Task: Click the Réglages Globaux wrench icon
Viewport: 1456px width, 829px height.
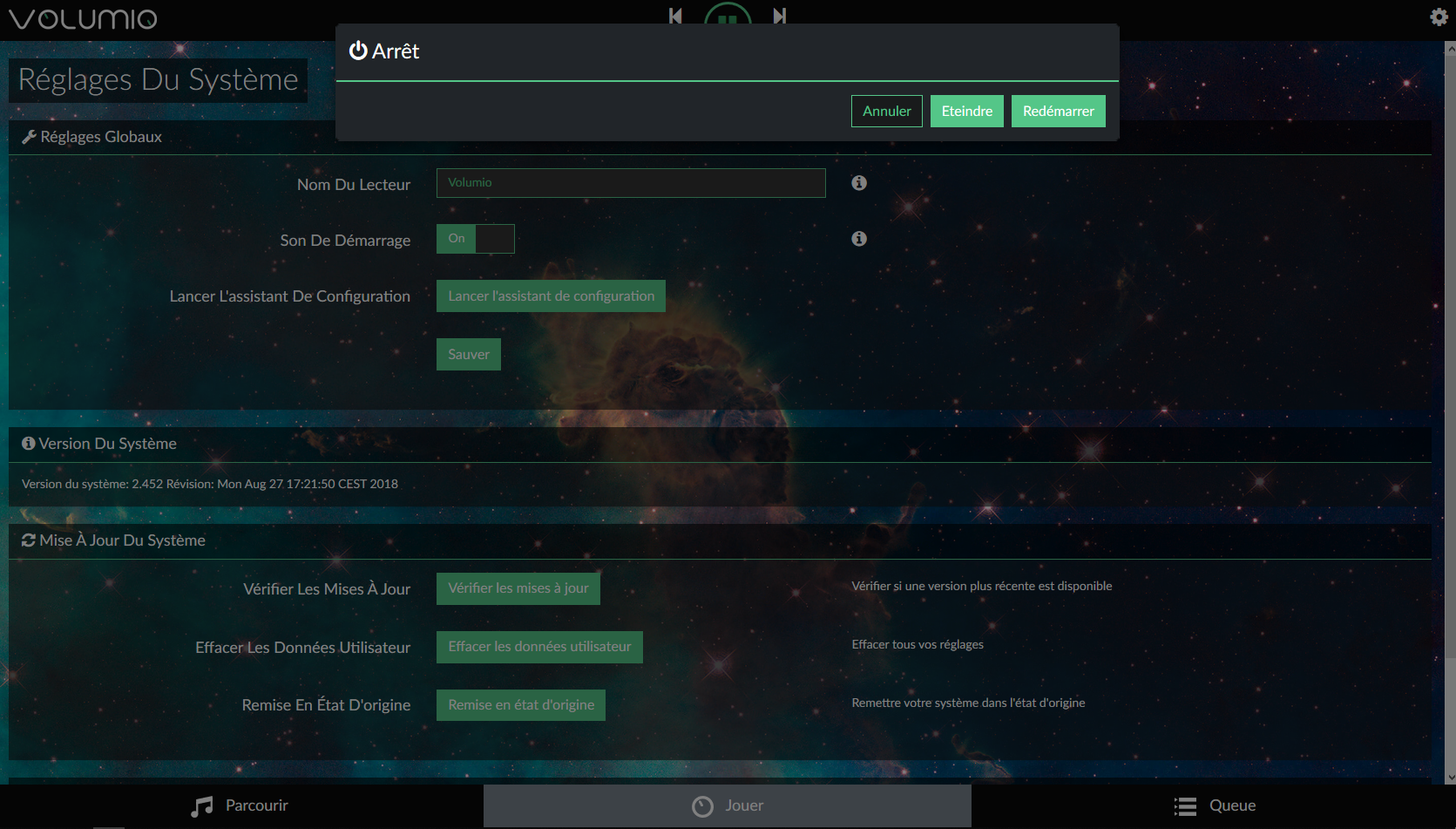Action: [x=29, y=137]
